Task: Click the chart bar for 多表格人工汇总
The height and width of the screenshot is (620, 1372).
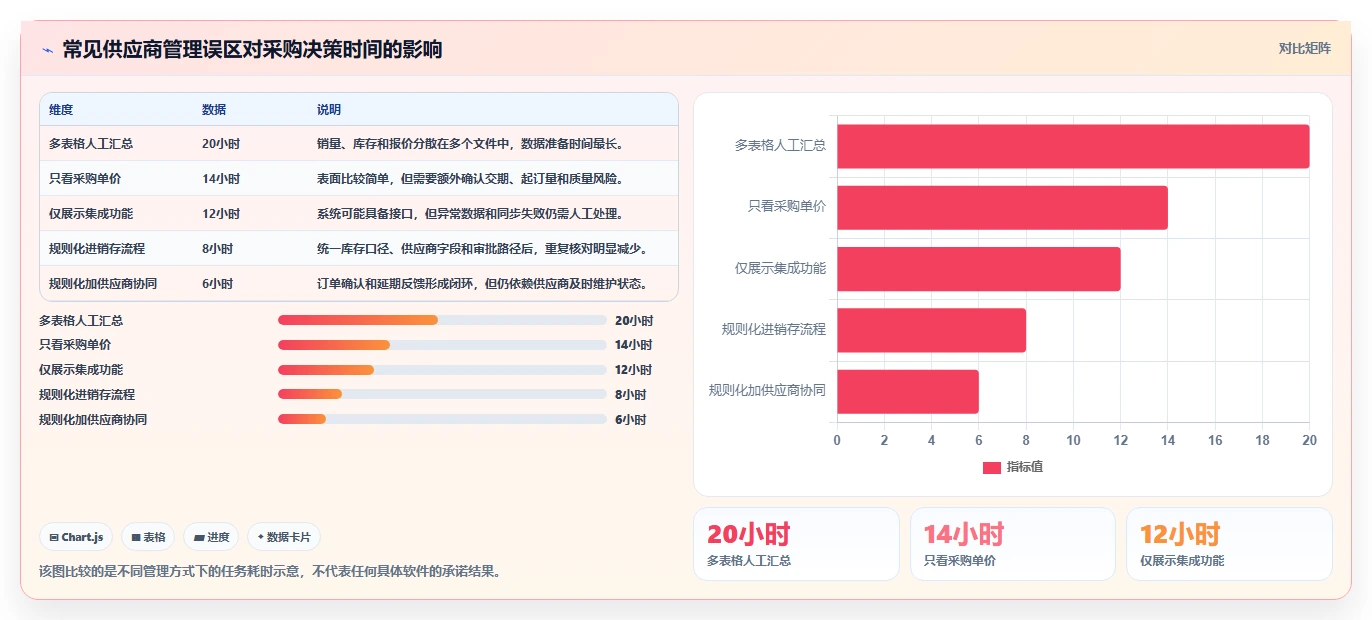Action: pyautogui.click(x=1073, y=146)
